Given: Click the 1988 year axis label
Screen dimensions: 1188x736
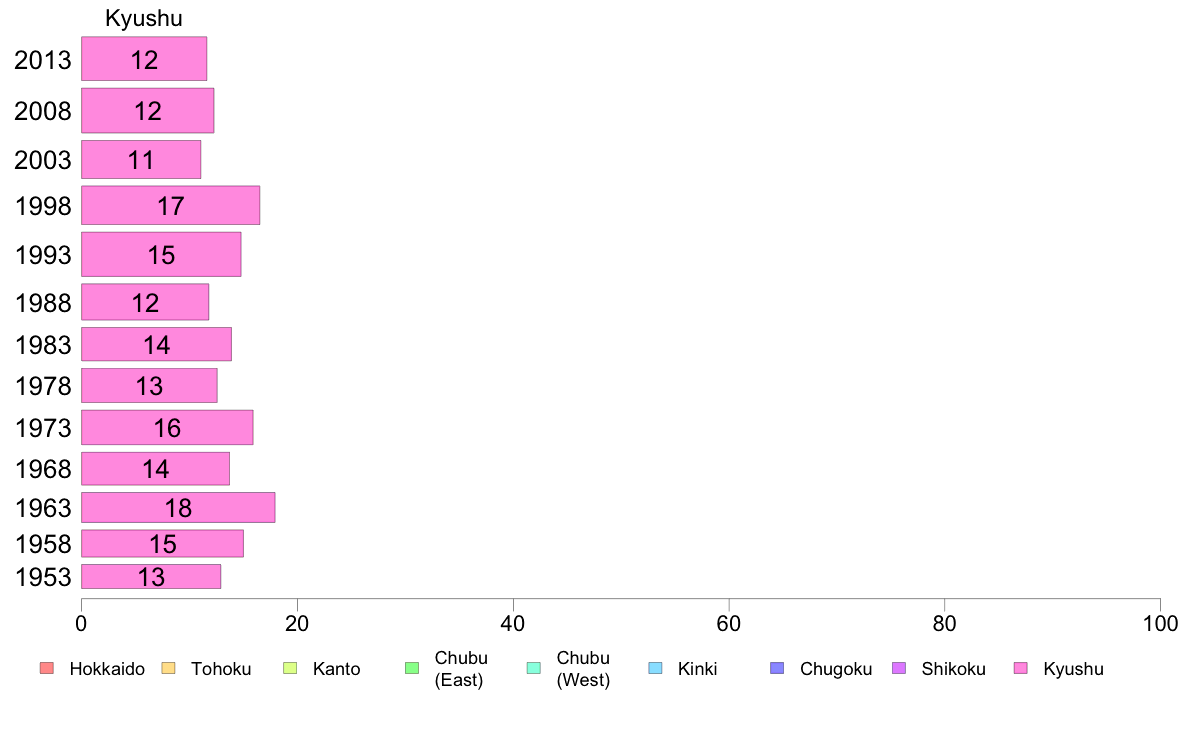Looking at the screenshot, I should (43, 302).
